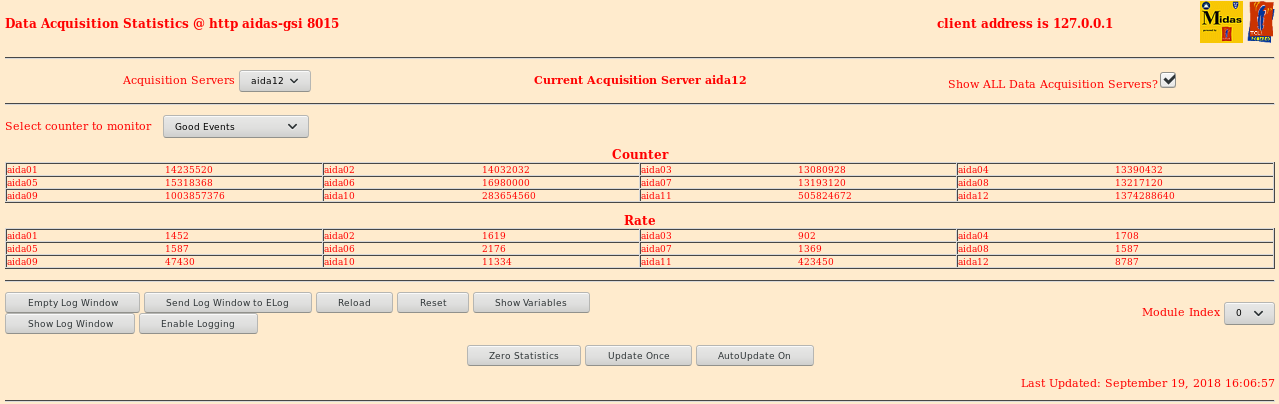This screenshot has width=1279, height=404.
Task: Click Show Log Window button
Action: (x=70, y=323)
